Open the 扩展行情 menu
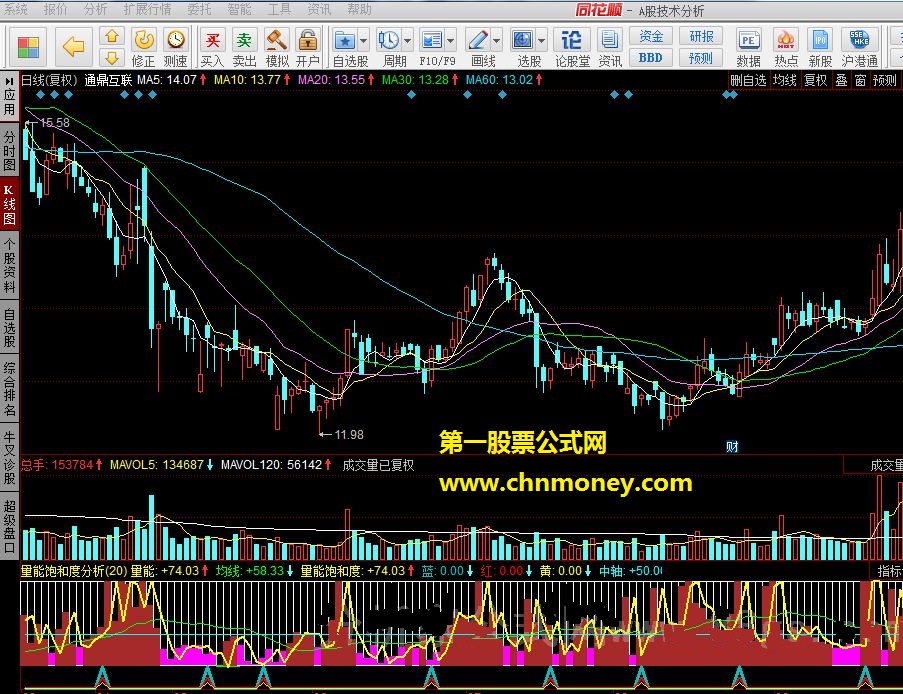The image size is (903, 694). [x=147, y=9]
